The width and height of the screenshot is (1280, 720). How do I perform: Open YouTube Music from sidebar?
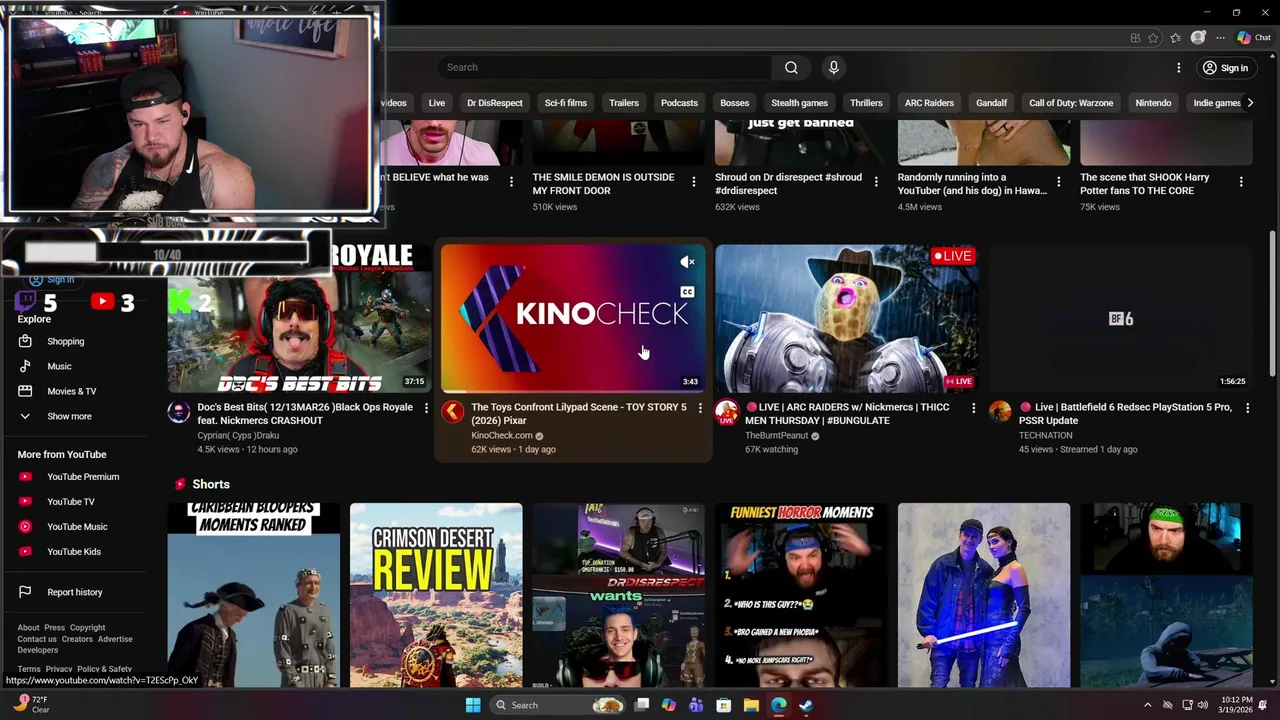pos(77,527)
